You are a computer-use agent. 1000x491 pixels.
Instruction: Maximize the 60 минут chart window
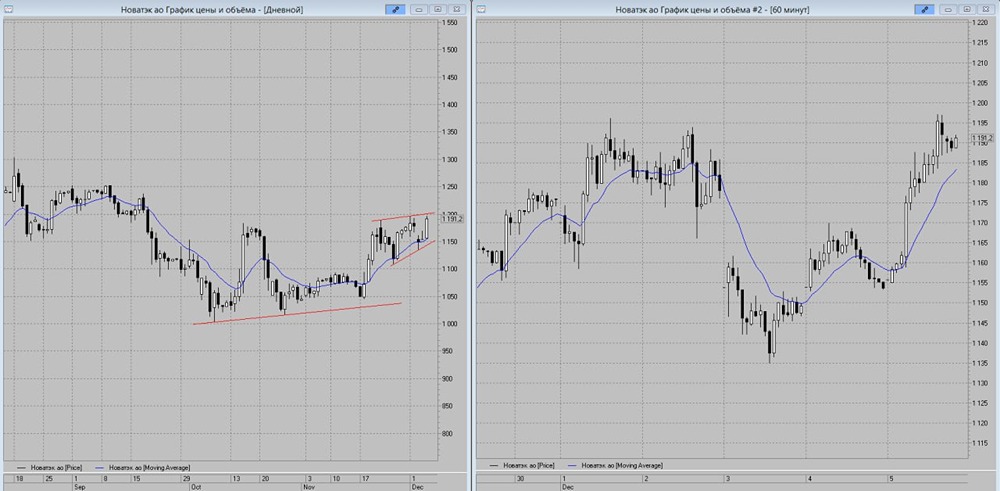tap(967, 9)
